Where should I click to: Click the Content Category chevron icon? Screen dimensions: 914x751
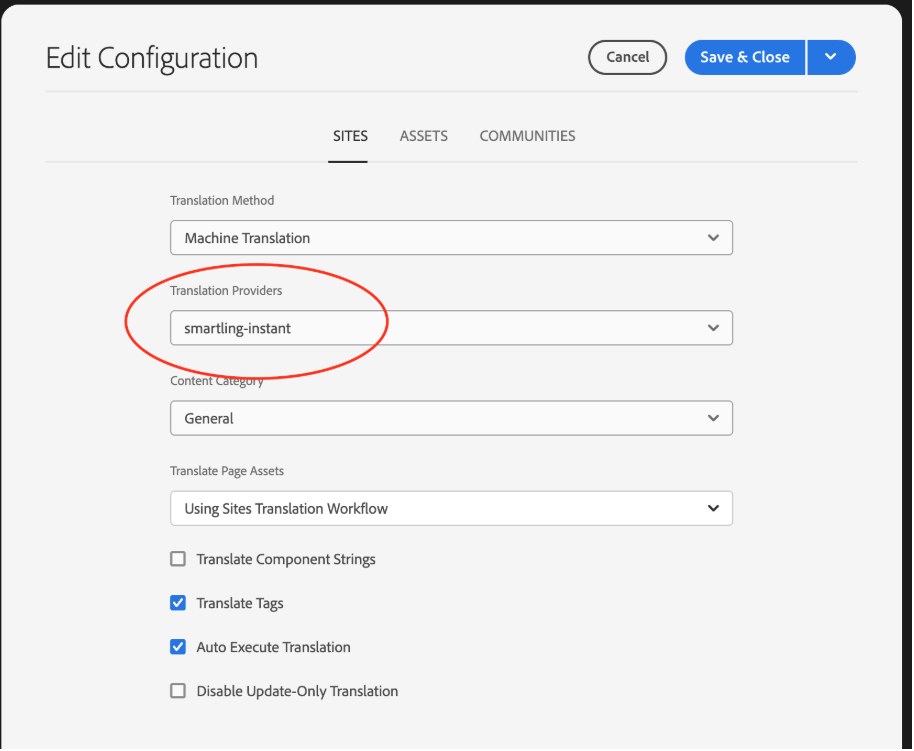click(x=712, y=418)
